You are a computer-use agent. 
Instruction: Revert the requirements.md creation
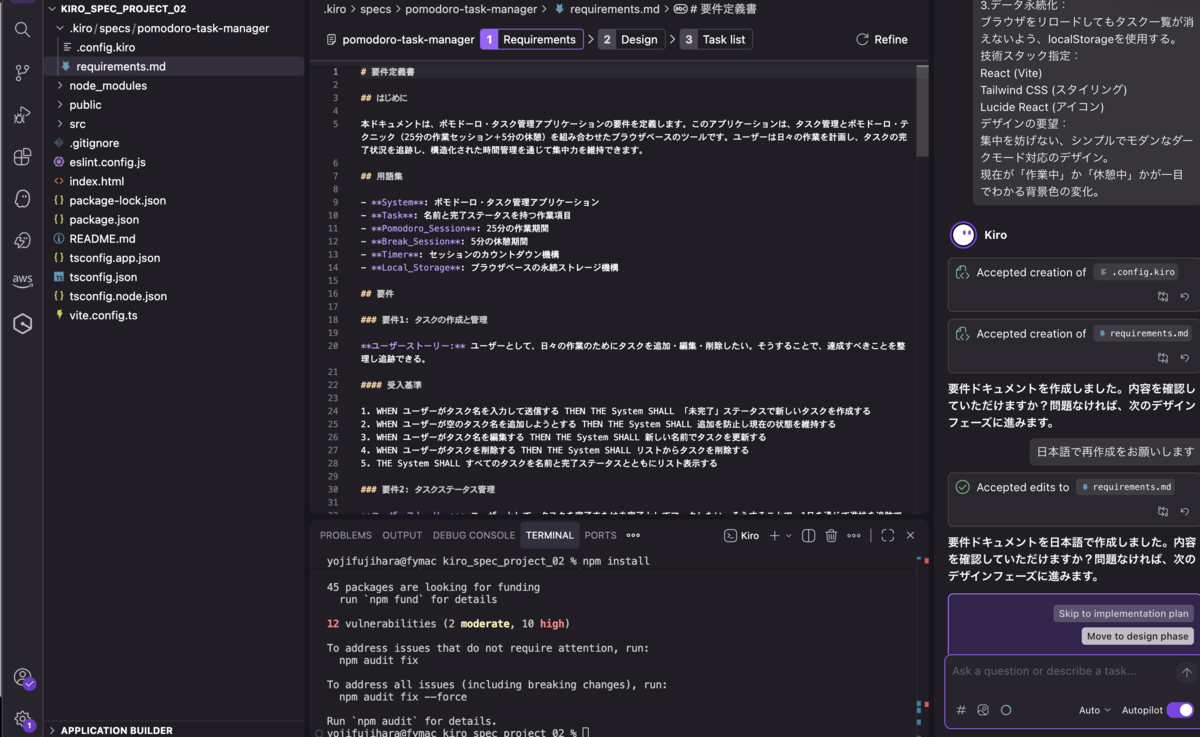pyautogui.click(x=1185, y=358)
